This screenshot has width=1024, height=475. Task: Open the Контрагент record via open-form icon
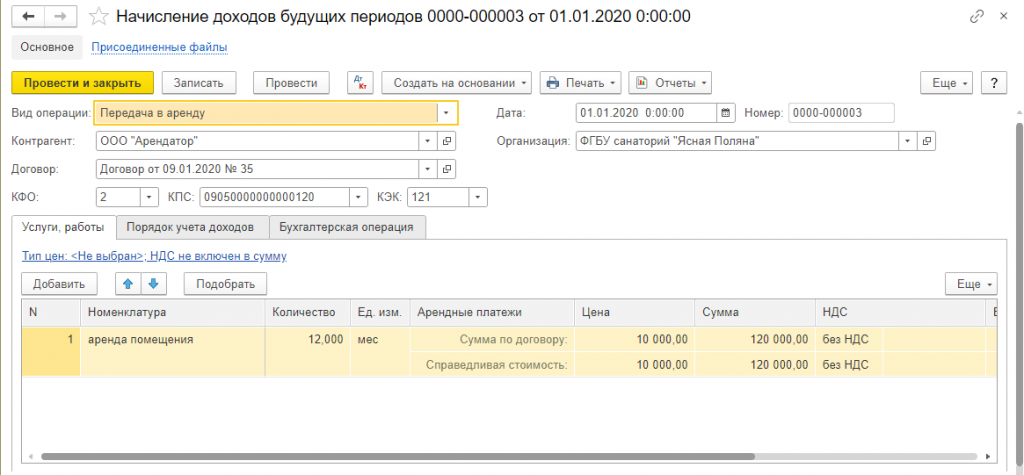[x=447, y=141]
